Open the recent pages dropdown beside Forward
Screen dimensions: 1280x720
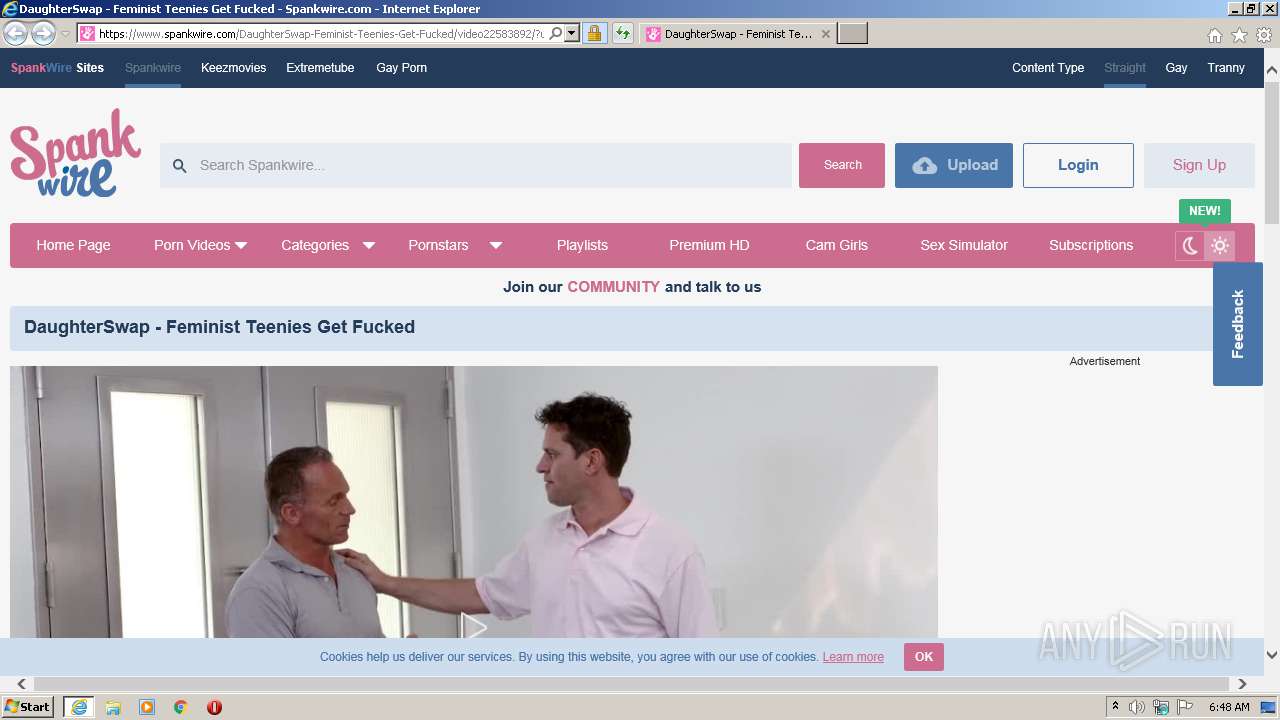65,34
